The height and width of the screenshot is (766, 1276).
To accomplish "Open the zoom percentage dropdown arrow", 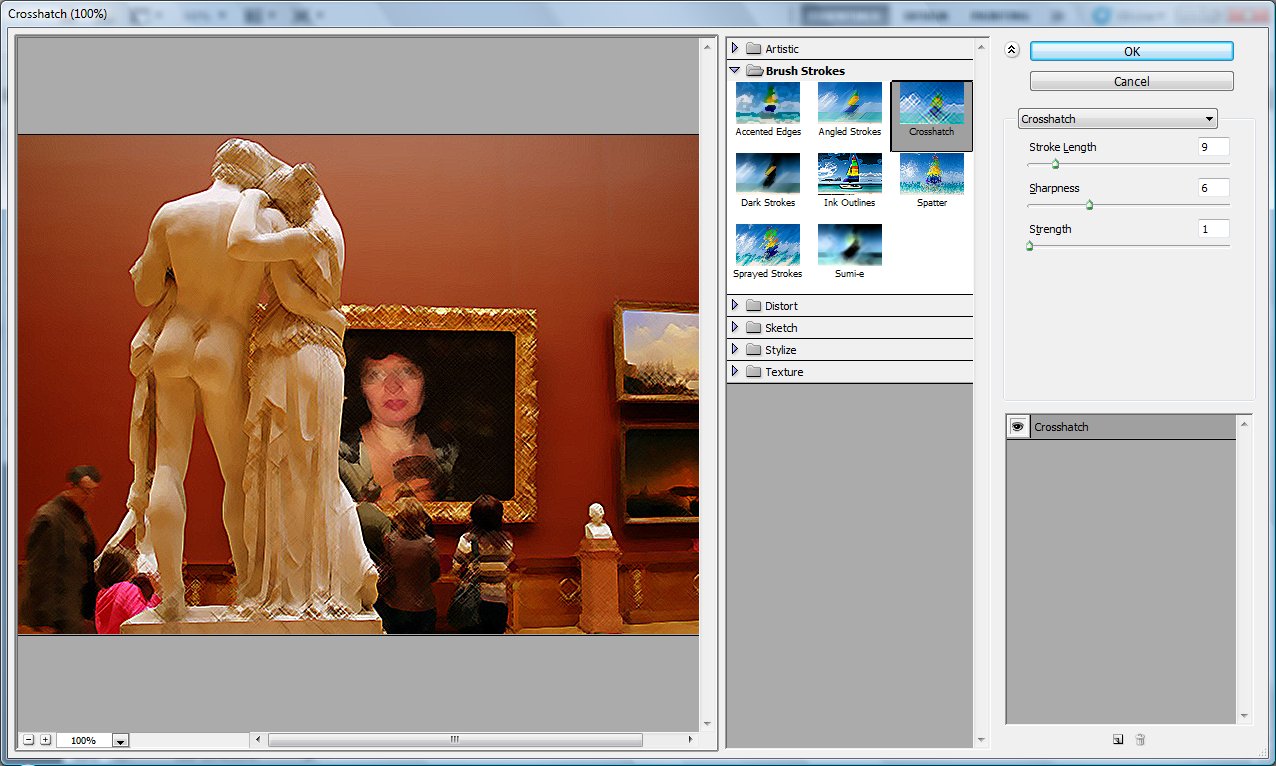I will (121, 741).
